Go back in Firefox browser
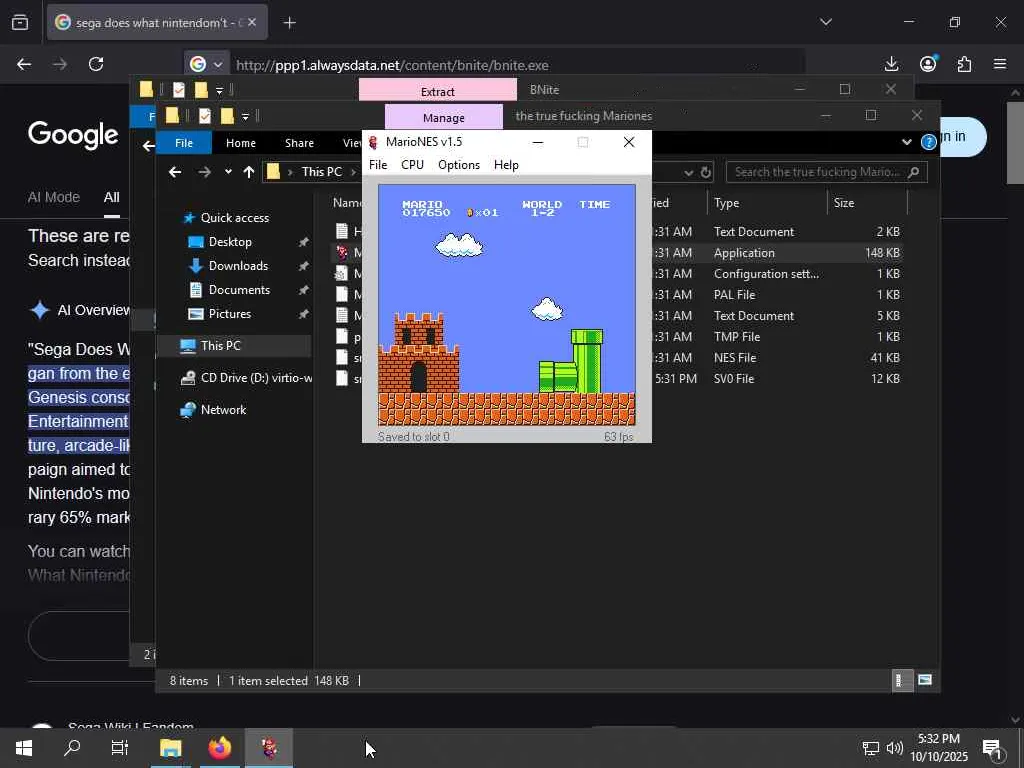The width and height of the screenshot is (1024, 768). (x=24, y=64)
